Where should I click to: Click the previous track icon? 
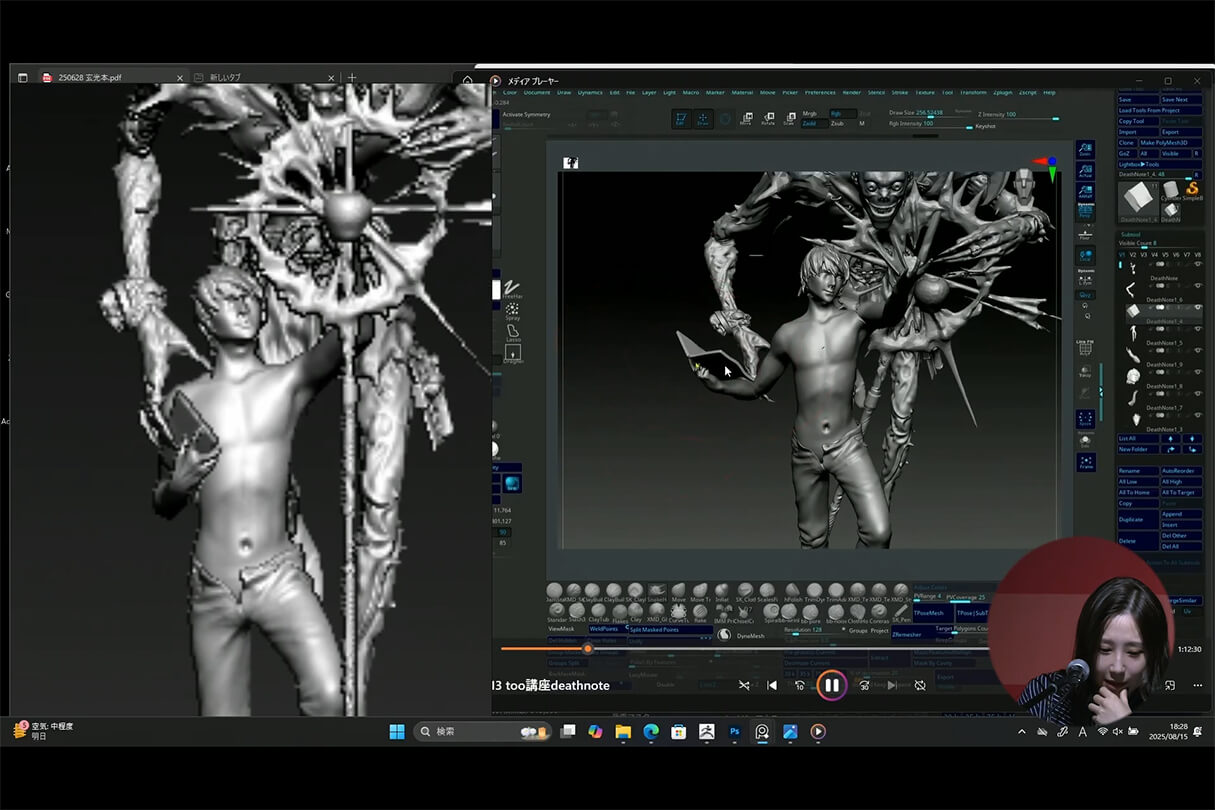tap(771, 685)
